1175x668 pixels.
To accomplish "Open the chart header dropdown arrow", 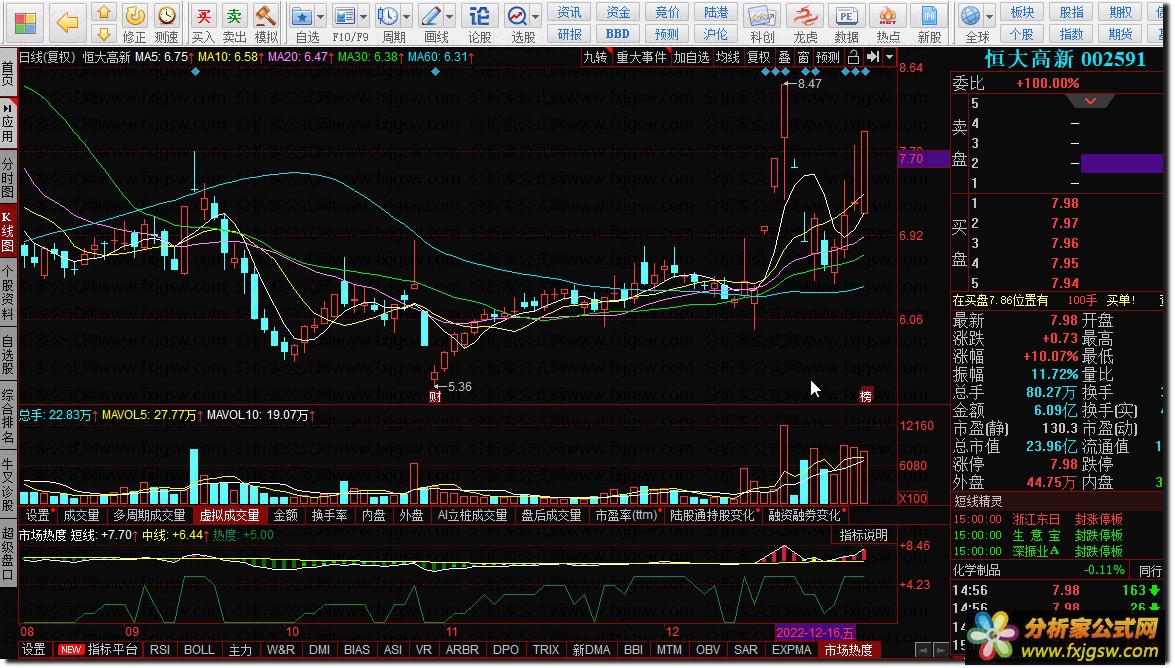I will [889, 57].
